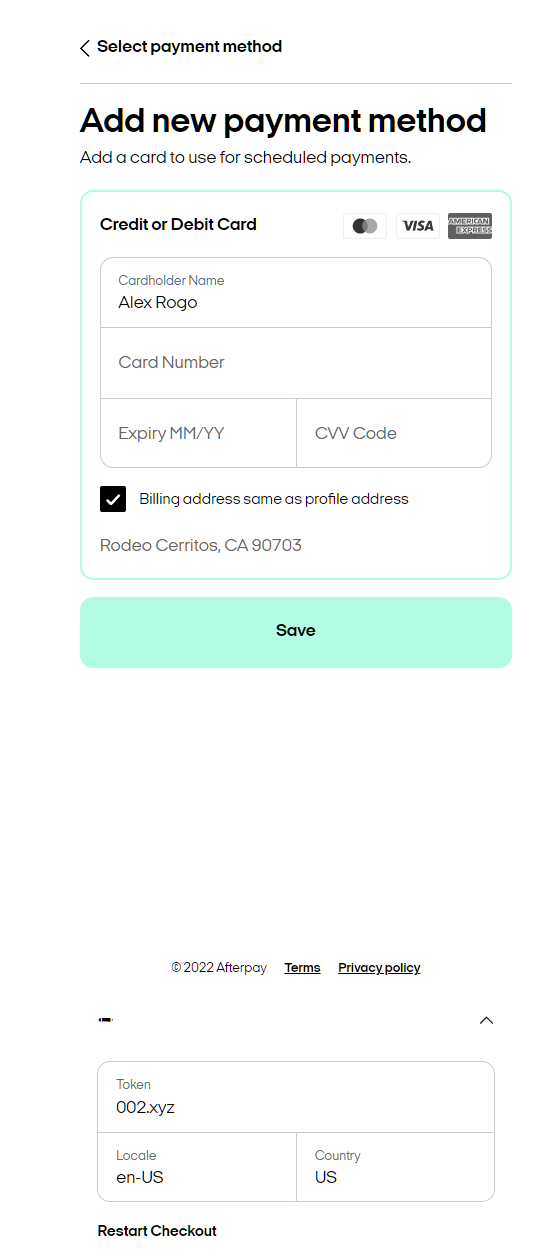Click the American Express logo icon
The width and height of the screenshot is (555, 1251).
coord(470,226)
